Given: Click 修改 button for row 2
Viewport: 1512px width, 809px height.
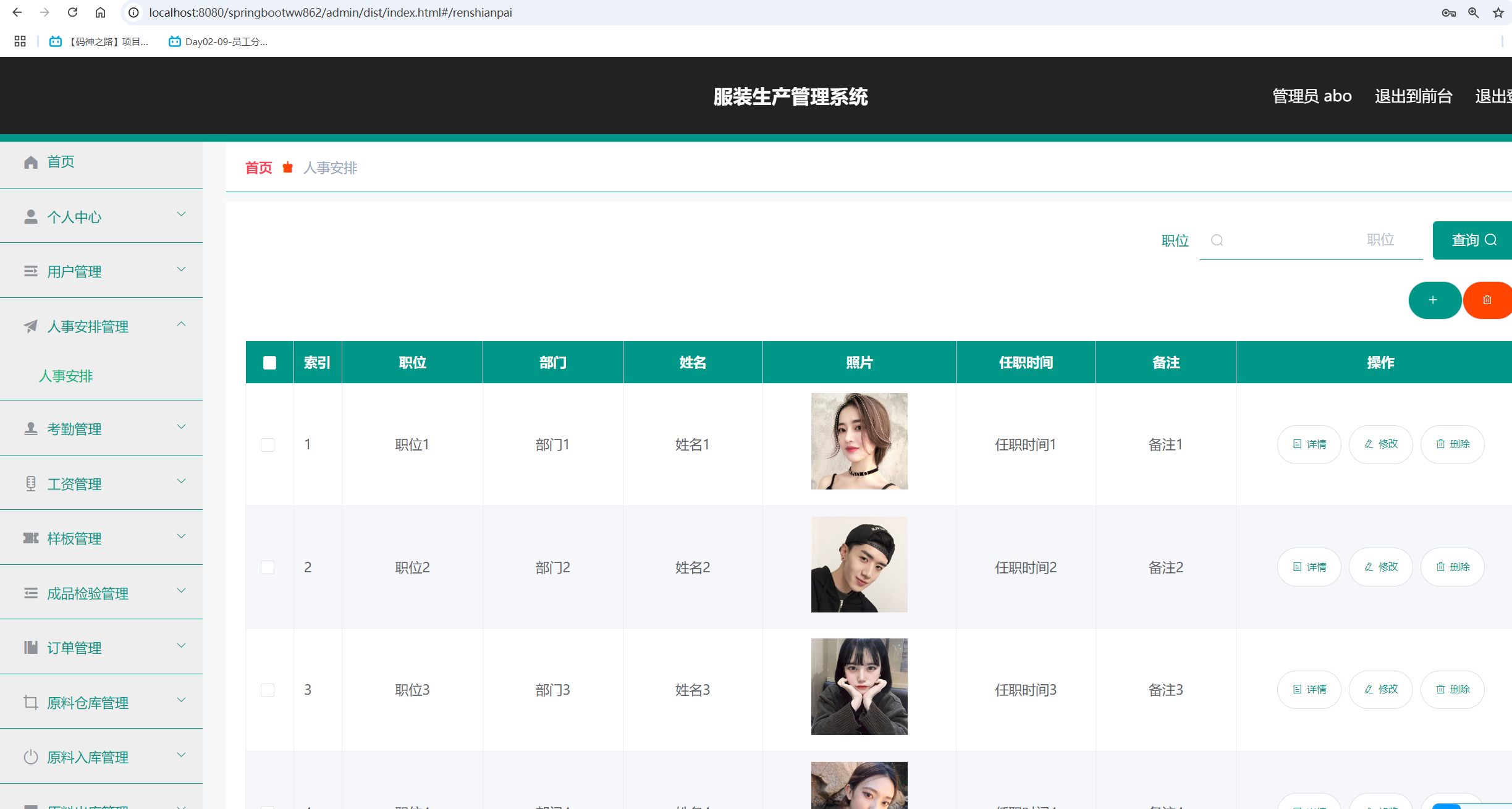Looking at the screenshot, I should click(x=1380, y=567).
